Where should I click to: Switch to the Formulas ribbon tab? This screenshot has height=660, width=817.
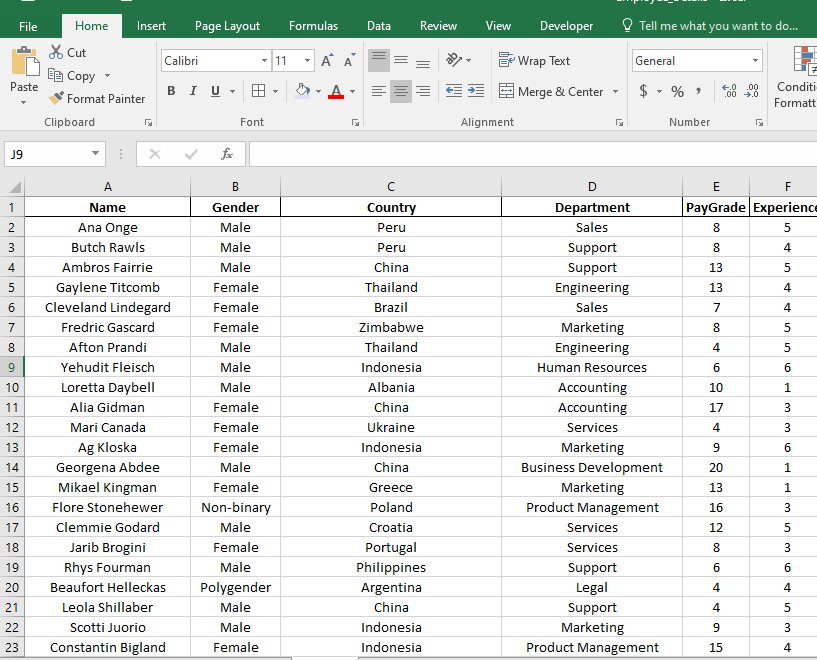point(313,26)
